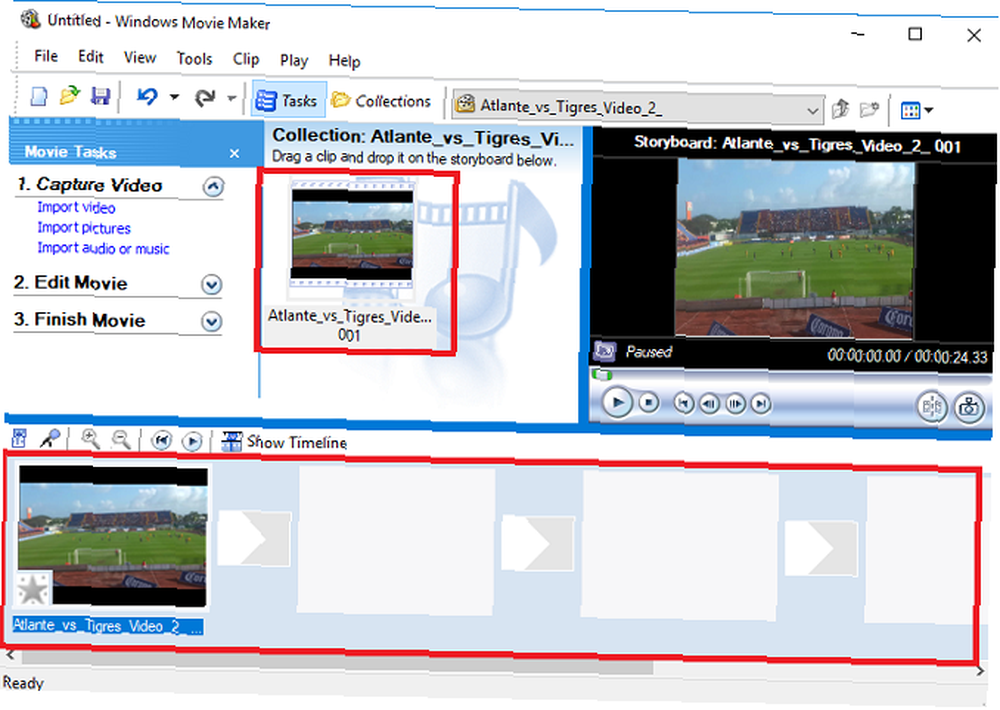This screenshot has height=710, width=1000.
Task: Open the Tools menu
Action: [195, 59]
